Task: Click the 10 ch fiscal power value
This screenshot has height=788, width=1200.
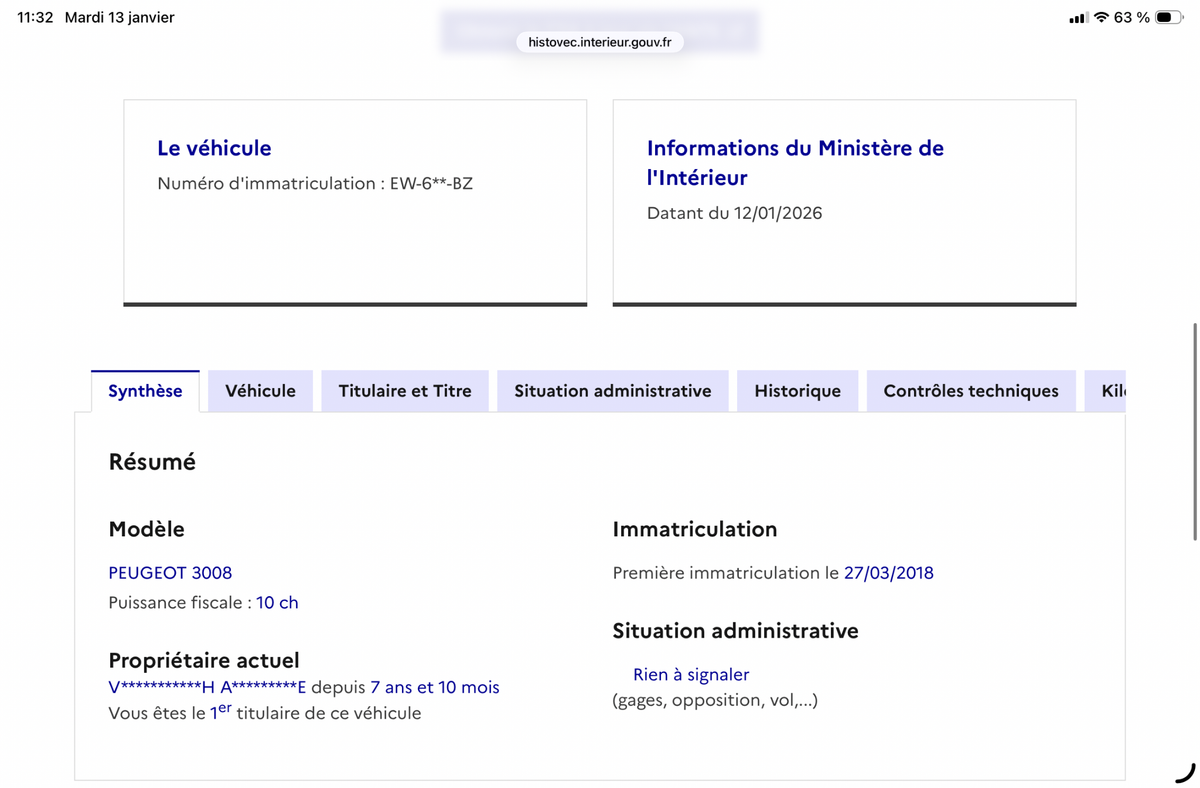Action: pyautogui.click(x=277, y=603)
